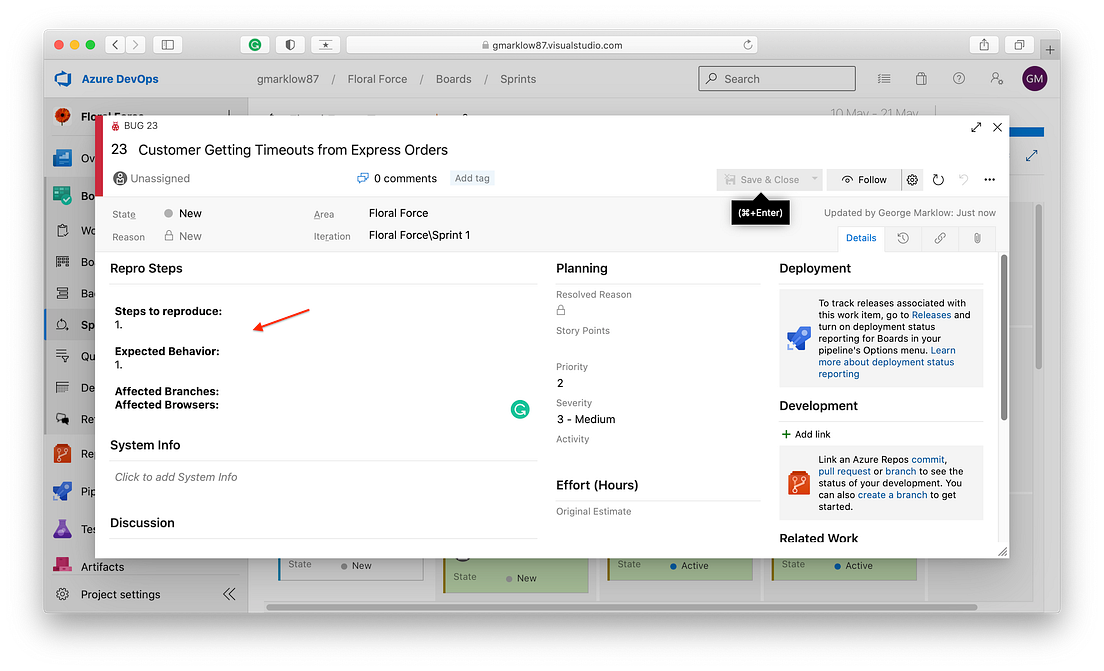The height and width of the screenshot is (671, 1104).
Task: Refresh the work item with the refresh icon
Action: pos(937,180)
